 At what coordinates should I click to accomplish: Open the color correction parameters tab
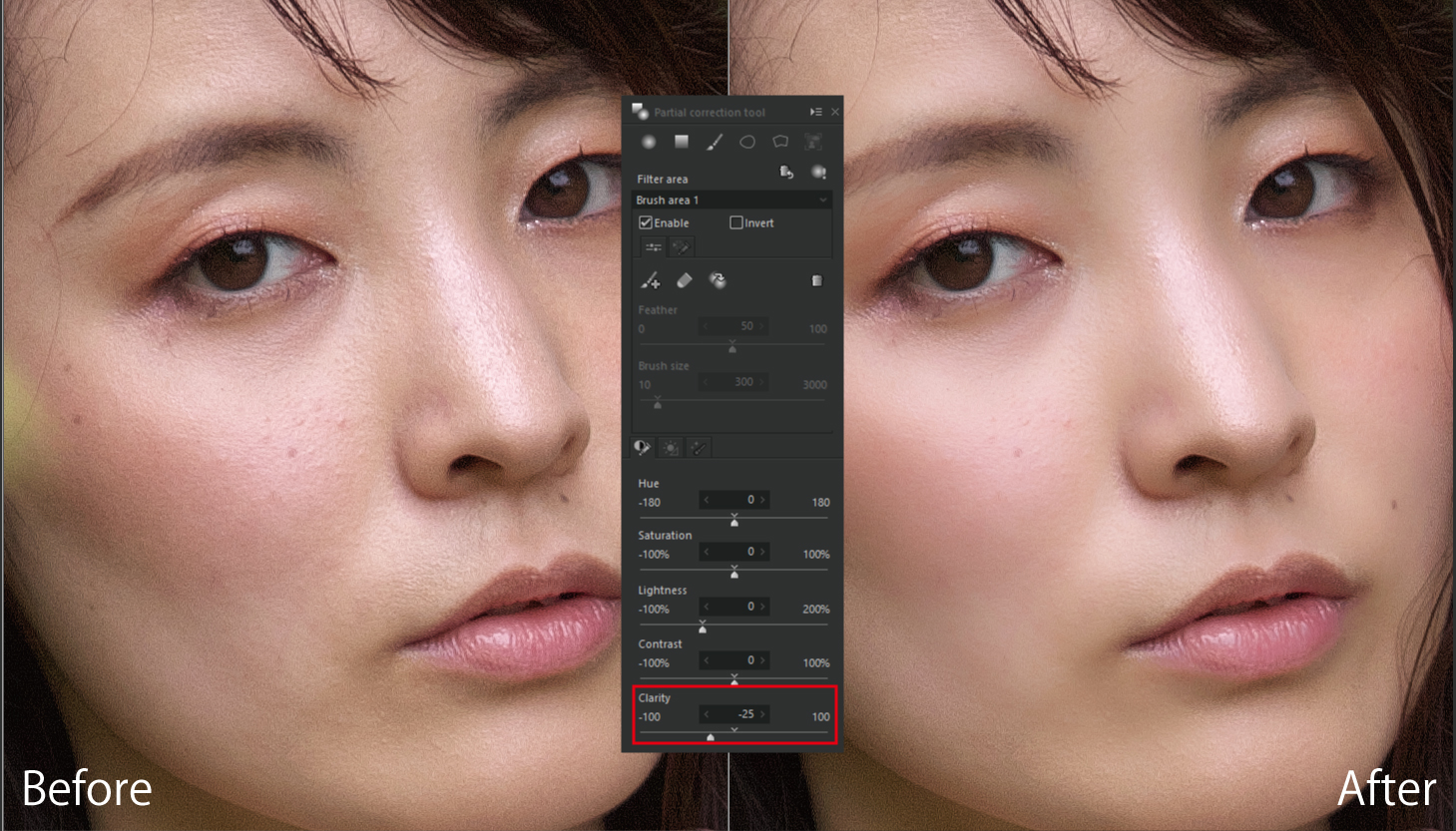click(x=643, y=447)
